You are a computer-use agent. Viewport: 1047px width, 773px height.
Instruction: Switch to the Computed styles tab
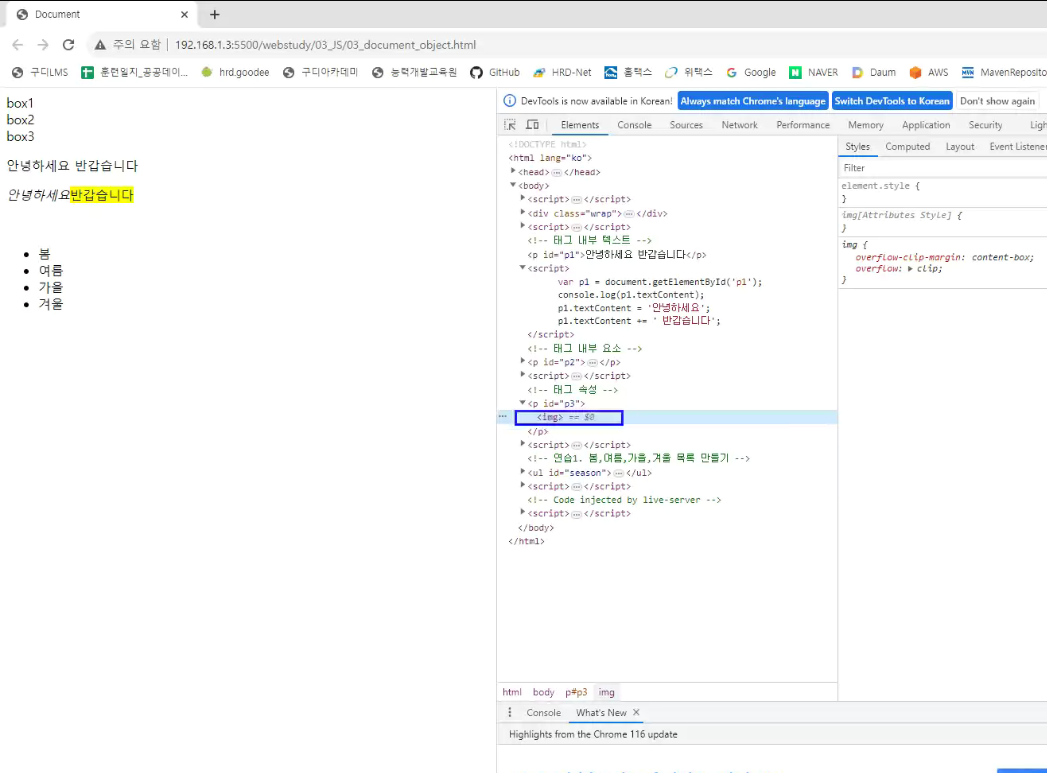point(907,147)
